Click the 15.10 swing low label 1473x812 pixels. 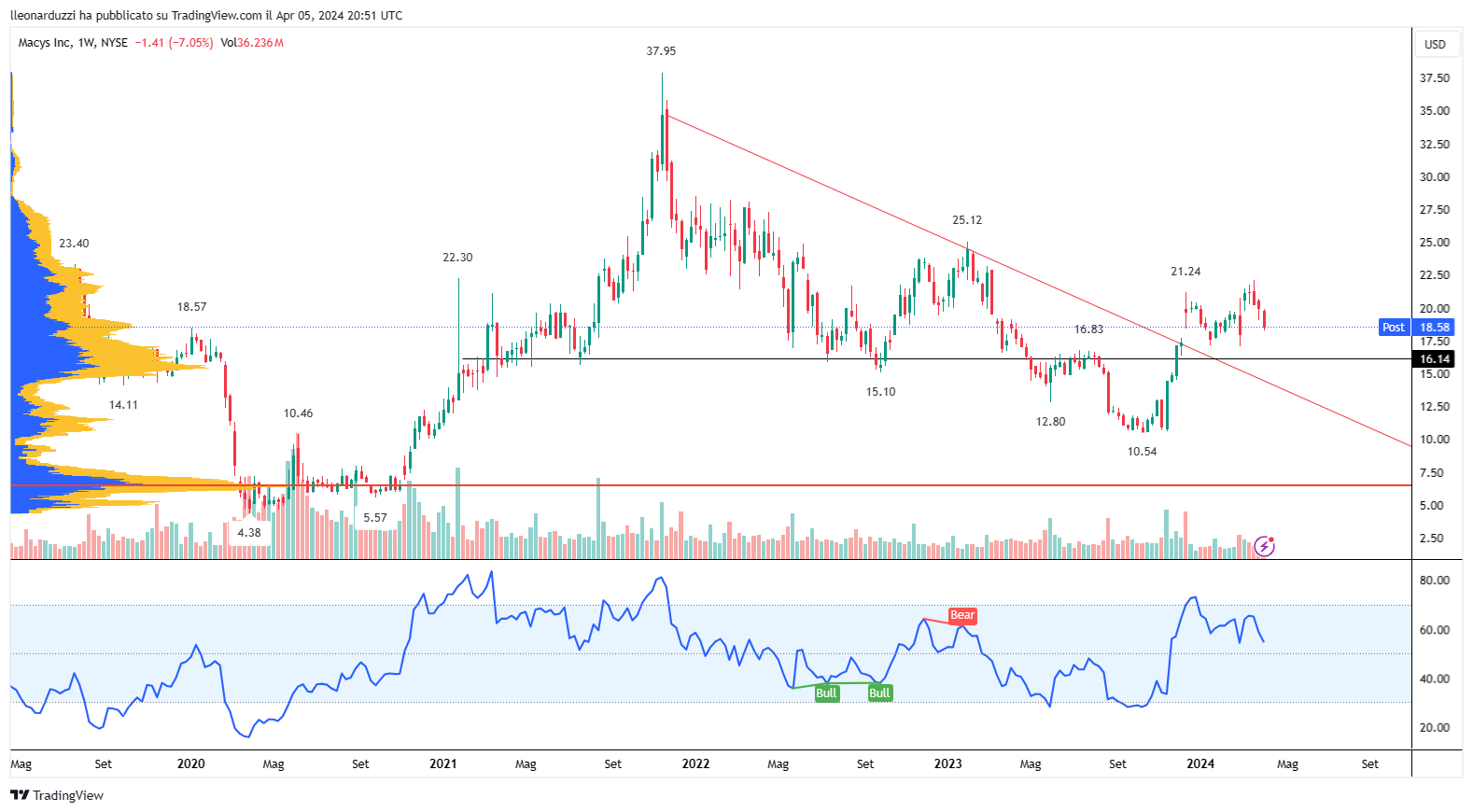880,392
